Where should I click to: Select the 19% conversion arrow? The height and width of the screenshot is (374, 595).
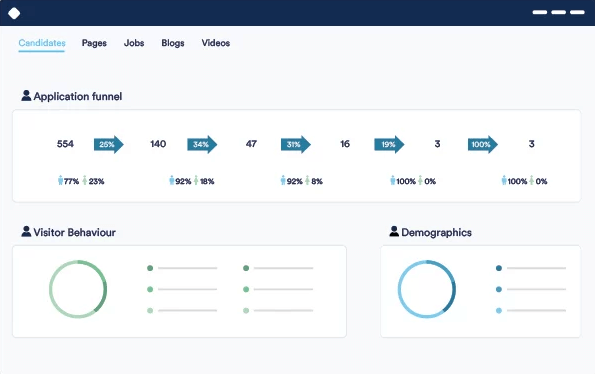[389, 144]
